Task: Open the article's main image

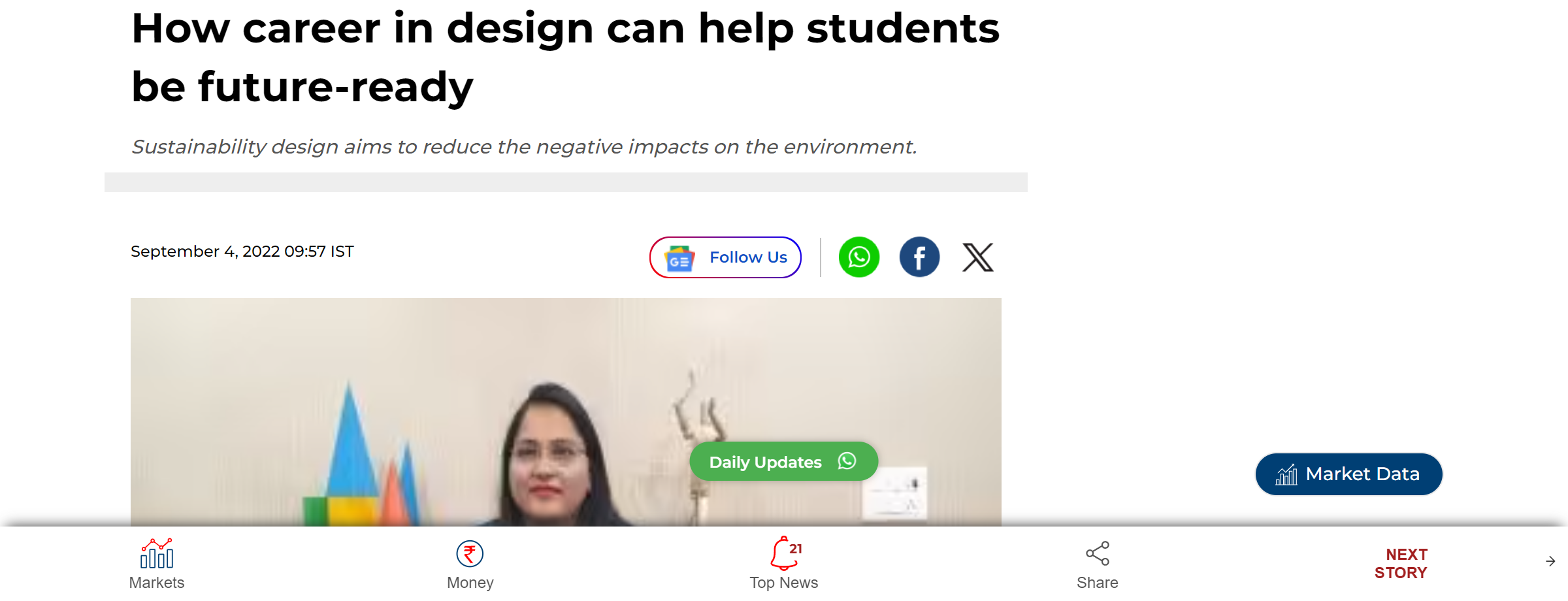Action: [x=566, y=412]
